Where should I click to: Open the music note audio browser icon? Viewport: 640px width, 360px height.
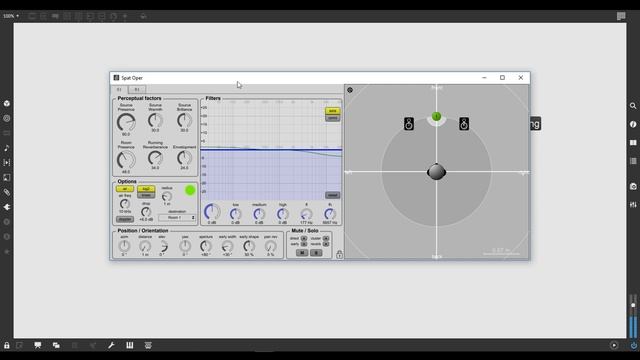tap(7, 148)
